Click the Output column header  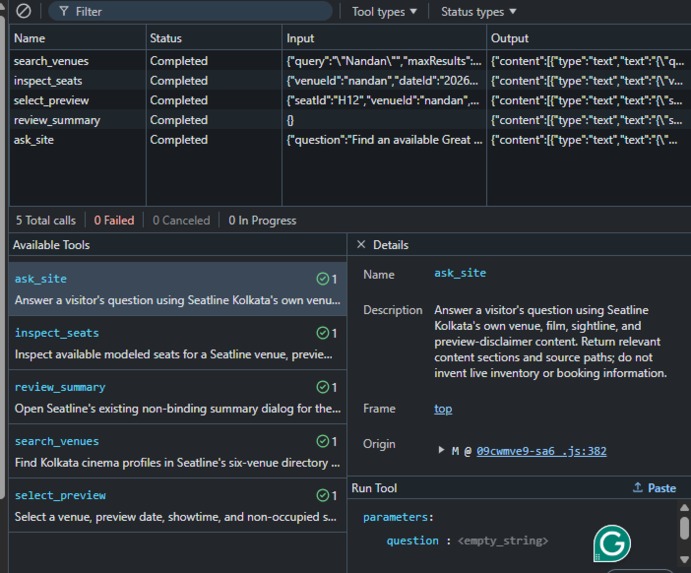tap(589, 38)
